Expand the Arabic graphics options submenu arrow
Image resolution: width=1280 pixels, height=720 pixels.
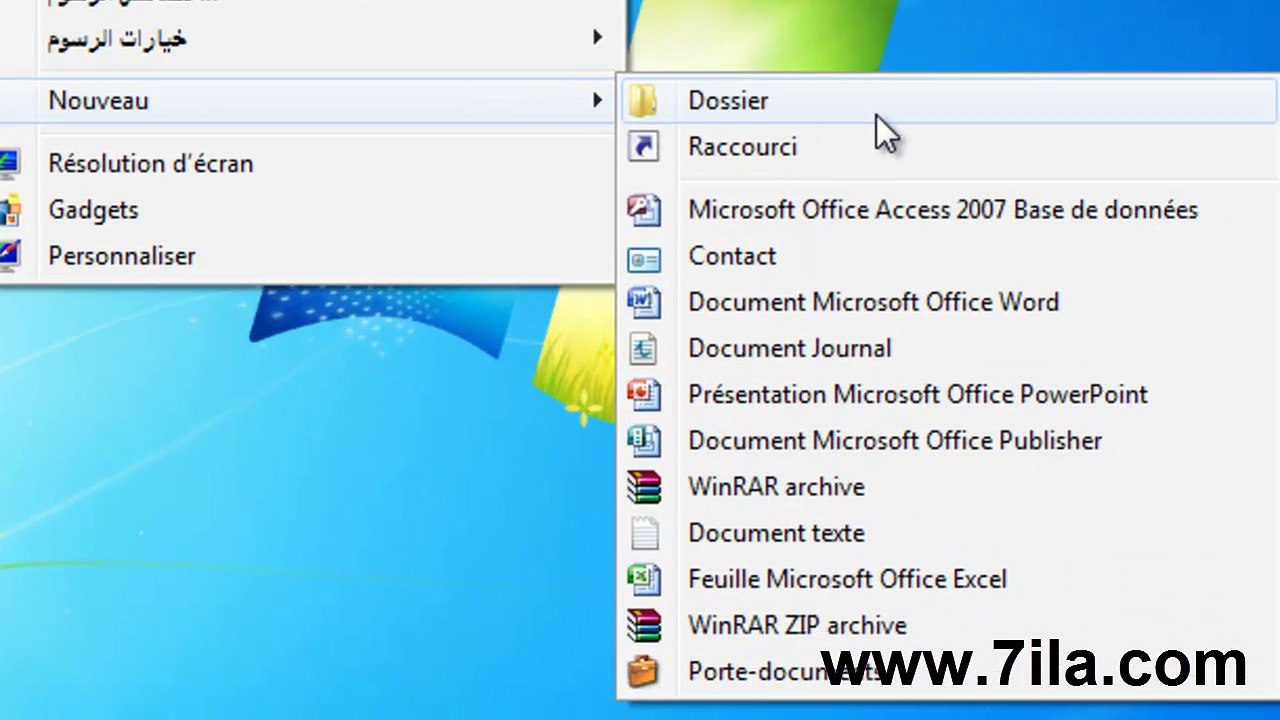(597, 37)
